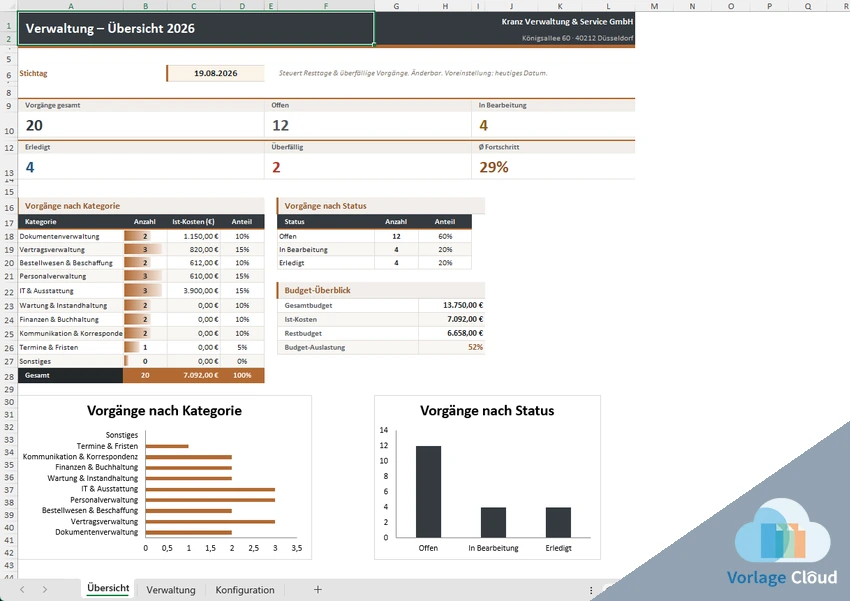Click the Offen bar in status chart

pyautogui.click(x=428, y=492)
